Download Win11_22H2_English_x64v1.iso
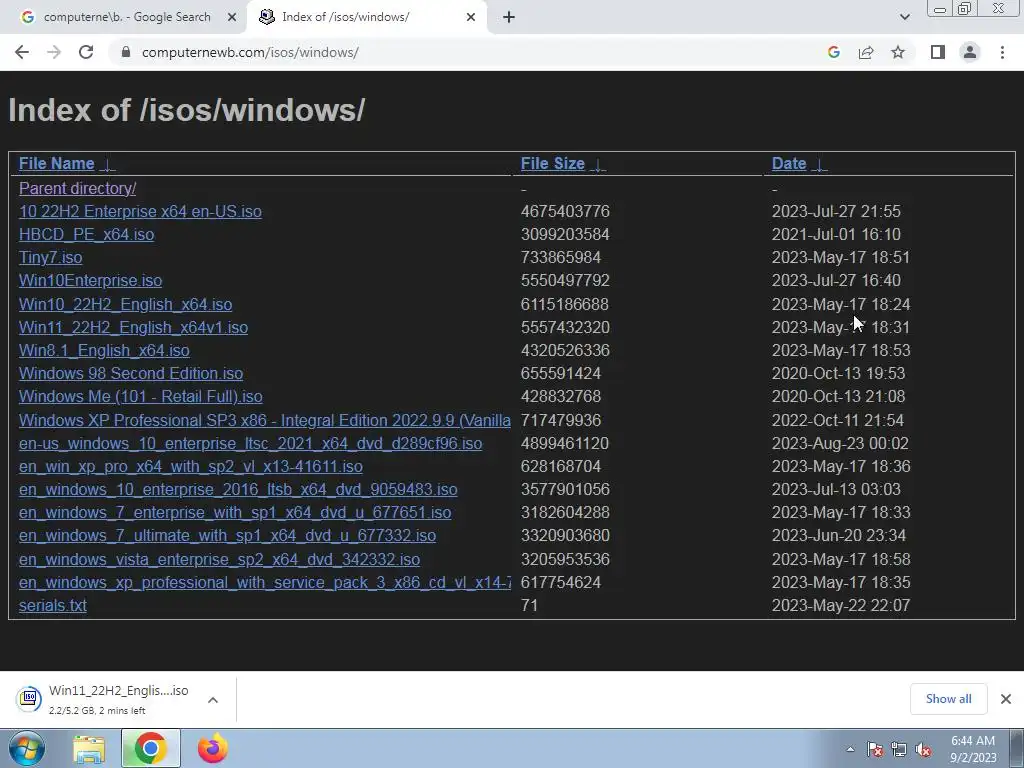This screenshot has width=1024, height=768. pyautogui.click(x=133, y=327)
